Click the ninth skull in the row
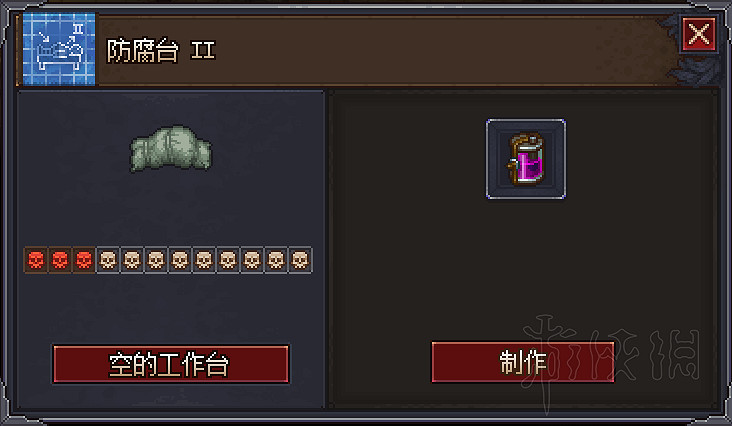Screen dimensions: 732x426 228,260
